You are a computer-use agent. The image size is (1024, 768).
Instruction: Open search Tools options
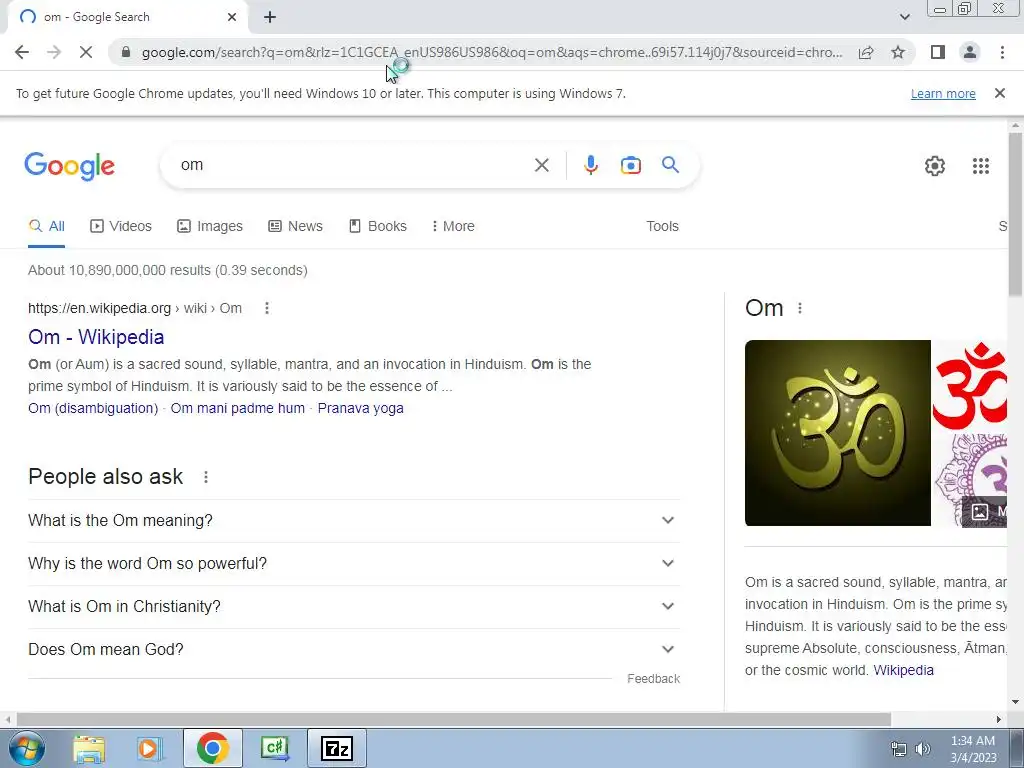(x=662, y=226)
